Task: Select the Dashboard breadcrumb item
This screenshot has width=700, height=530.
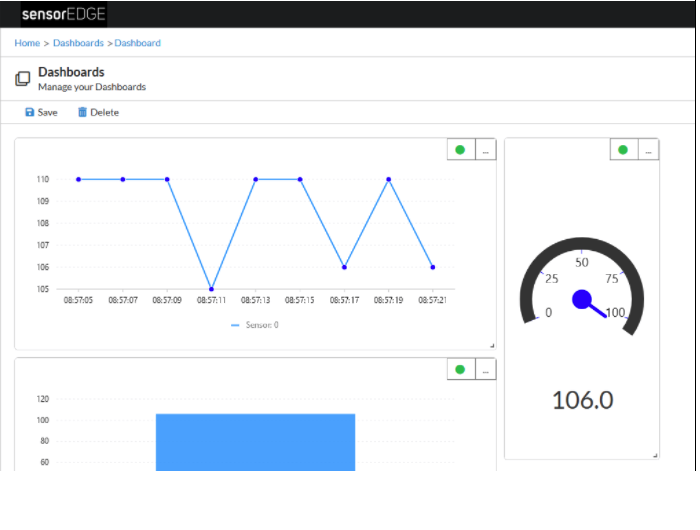Action: (x=138, y=43)
